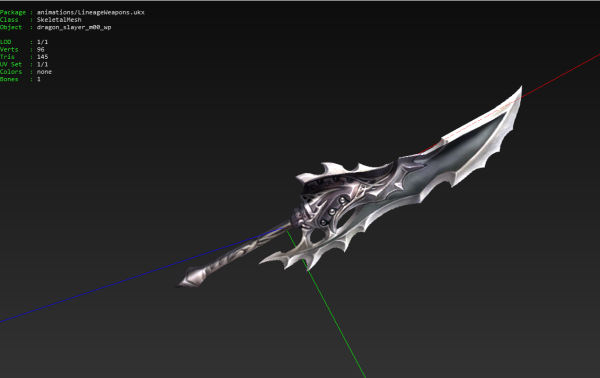This screenshot has height=378, width=600.
Task: Click the Class label
Action: [9, 20]
